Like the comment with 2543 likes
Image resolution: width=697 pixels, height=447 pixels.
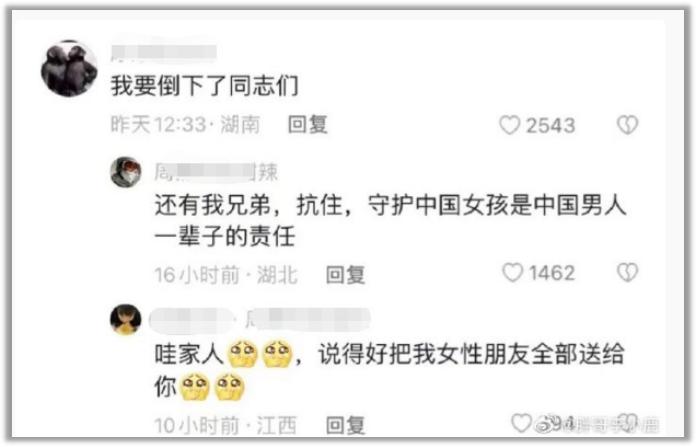(509, 125)
